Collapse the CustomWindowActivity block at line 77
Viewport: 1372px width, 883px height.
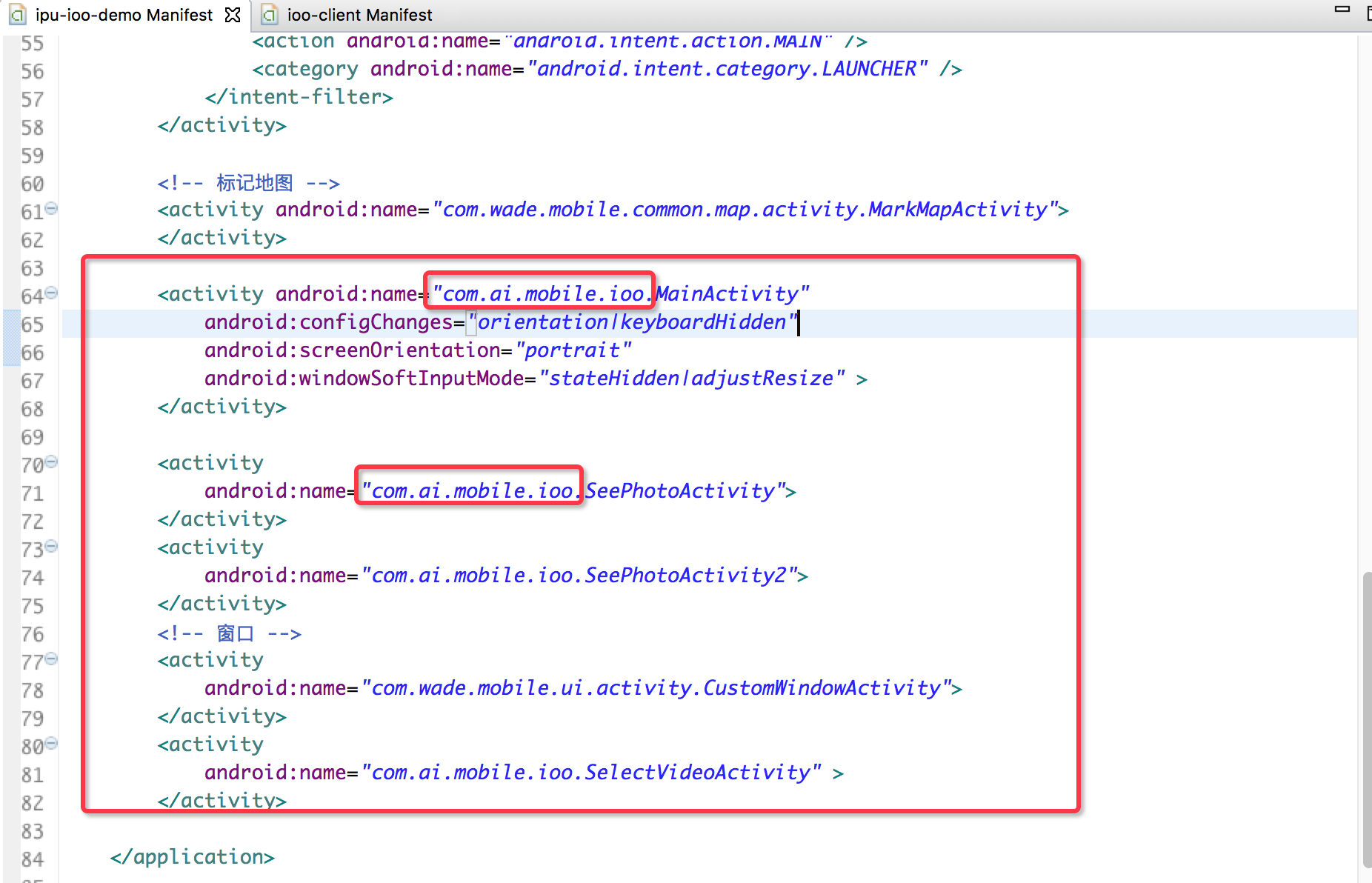coord(52,659)
